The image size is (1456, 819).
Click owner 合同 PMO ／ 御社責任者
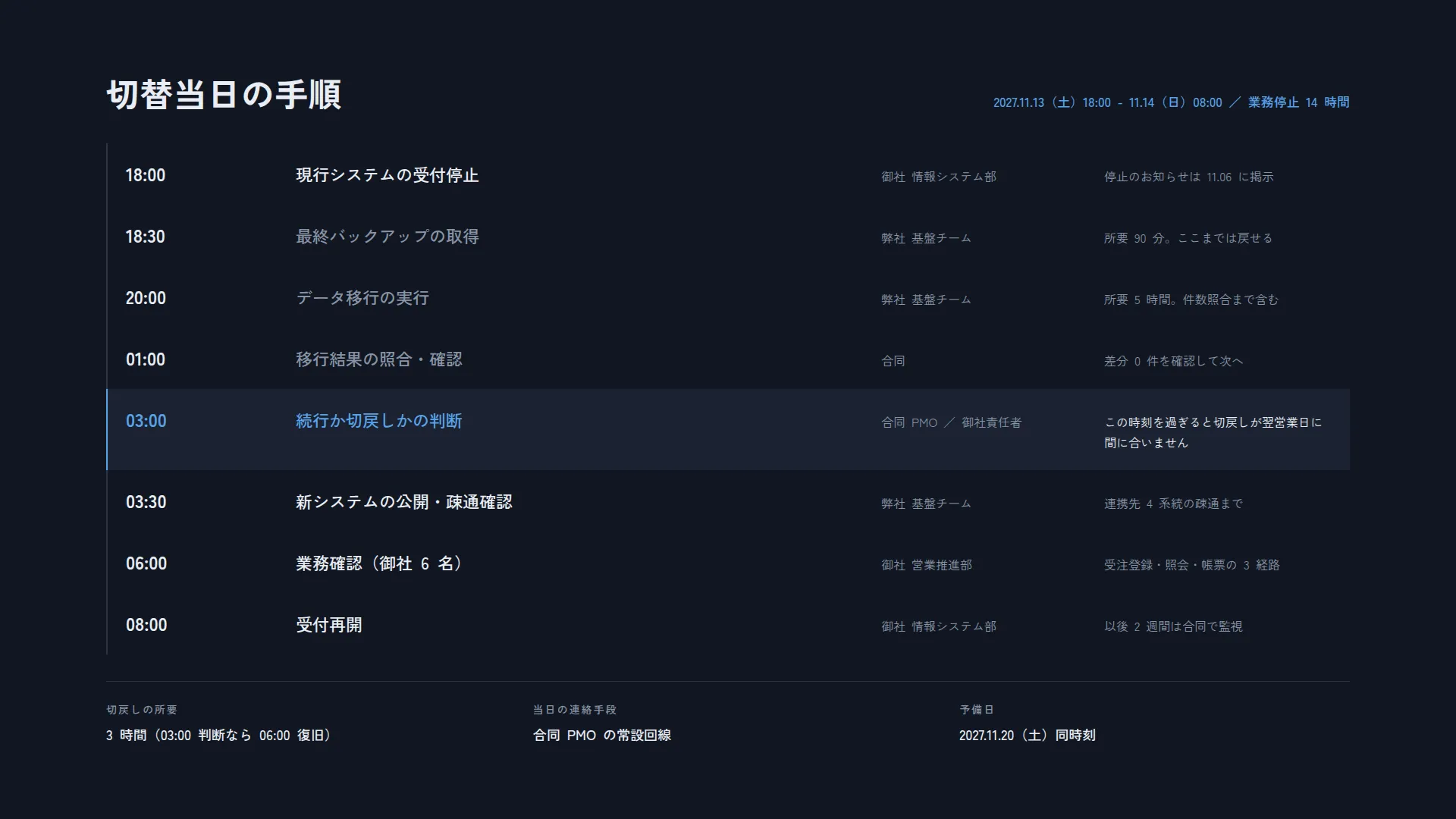click(x=951, y=422)
